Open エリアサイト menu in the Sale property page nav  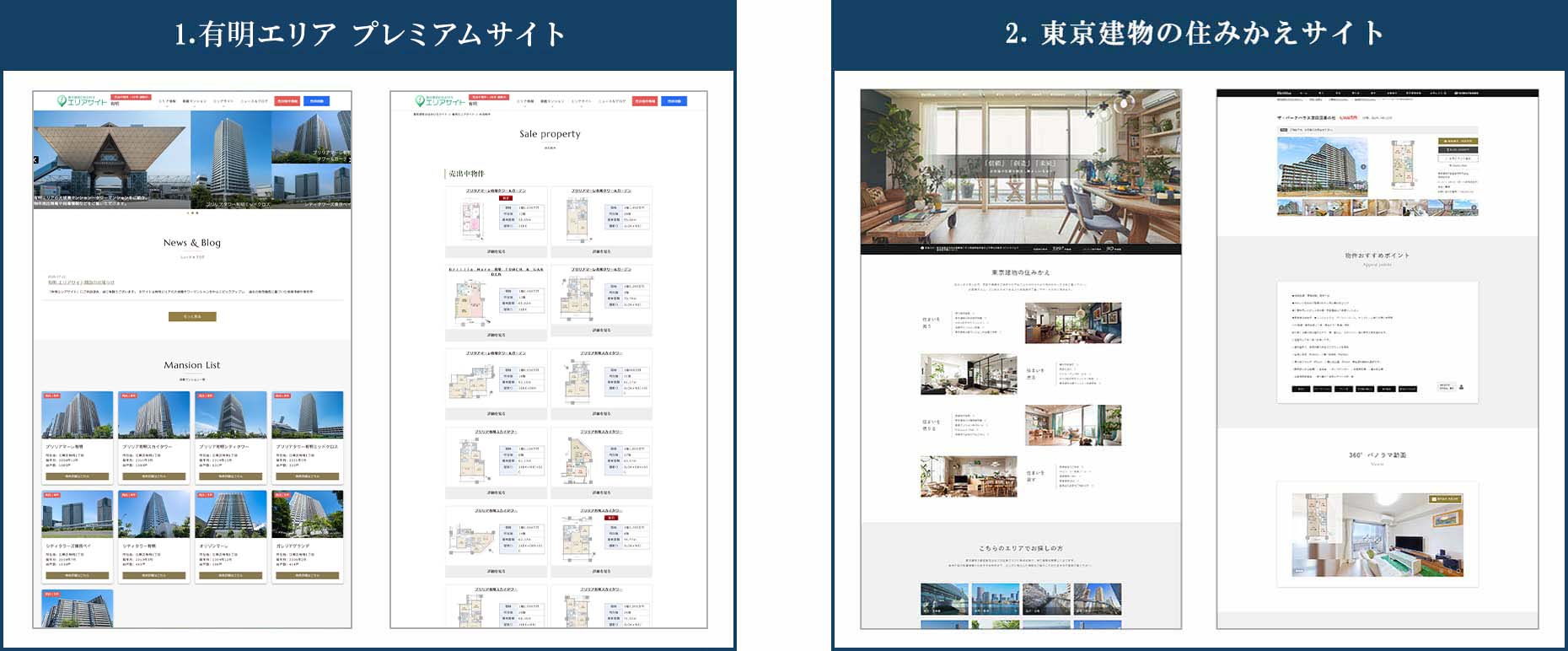(581, 101)
